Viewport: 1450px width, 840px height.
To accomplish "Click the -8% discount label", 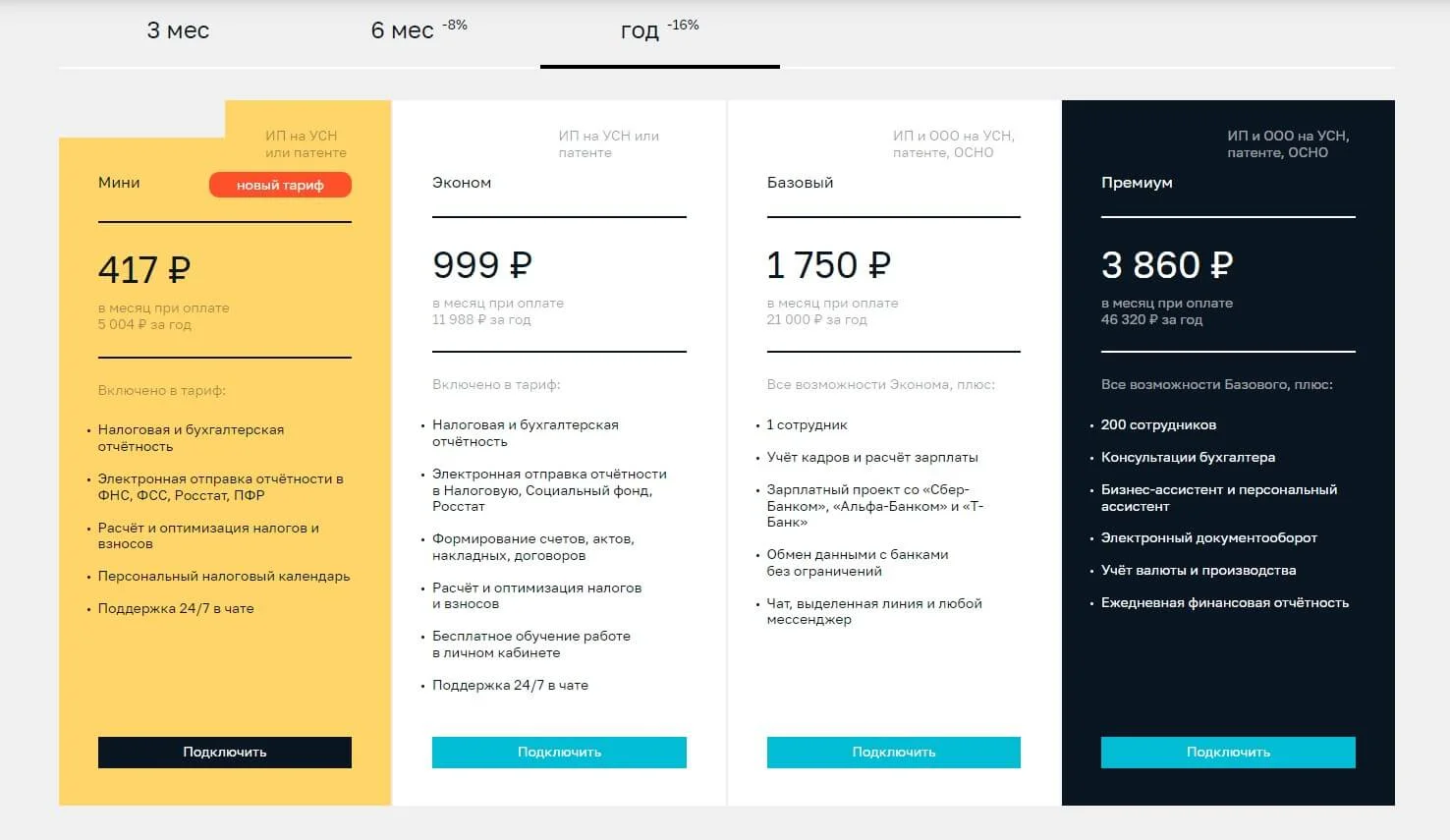I will coord(455,26).
